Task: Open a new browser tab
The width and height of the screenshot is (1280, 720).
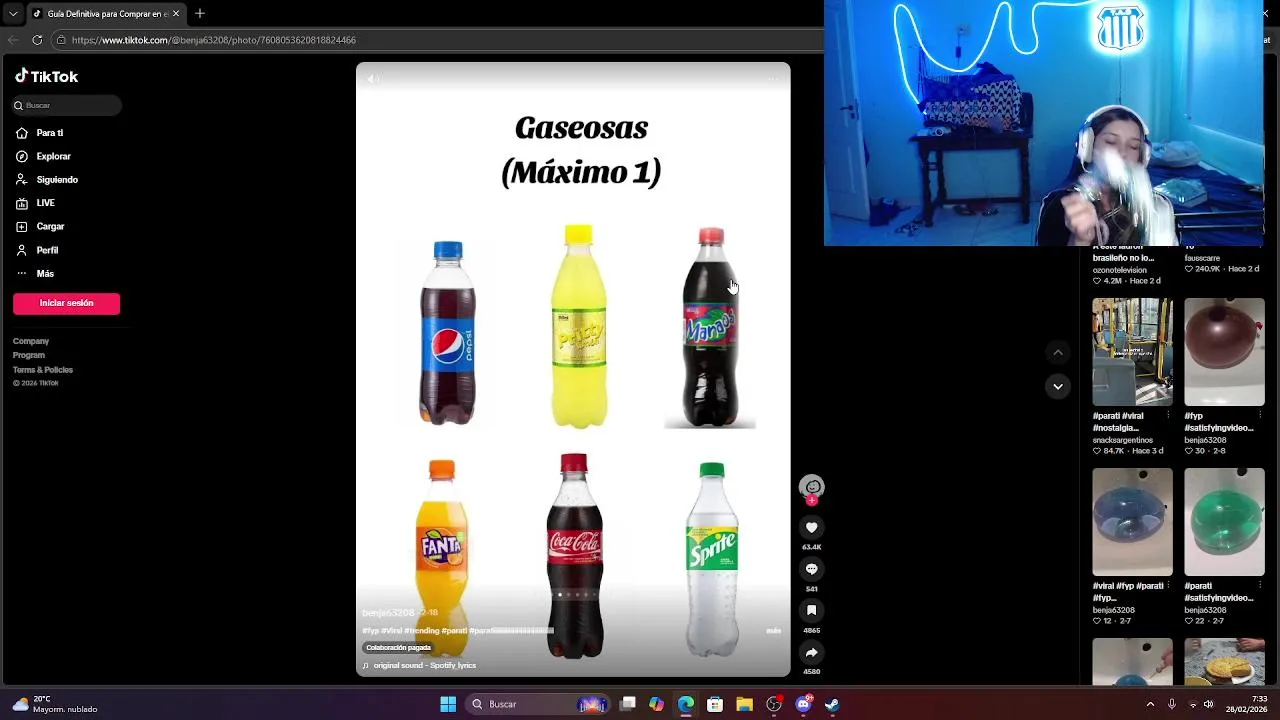Action: click(200, 13)
